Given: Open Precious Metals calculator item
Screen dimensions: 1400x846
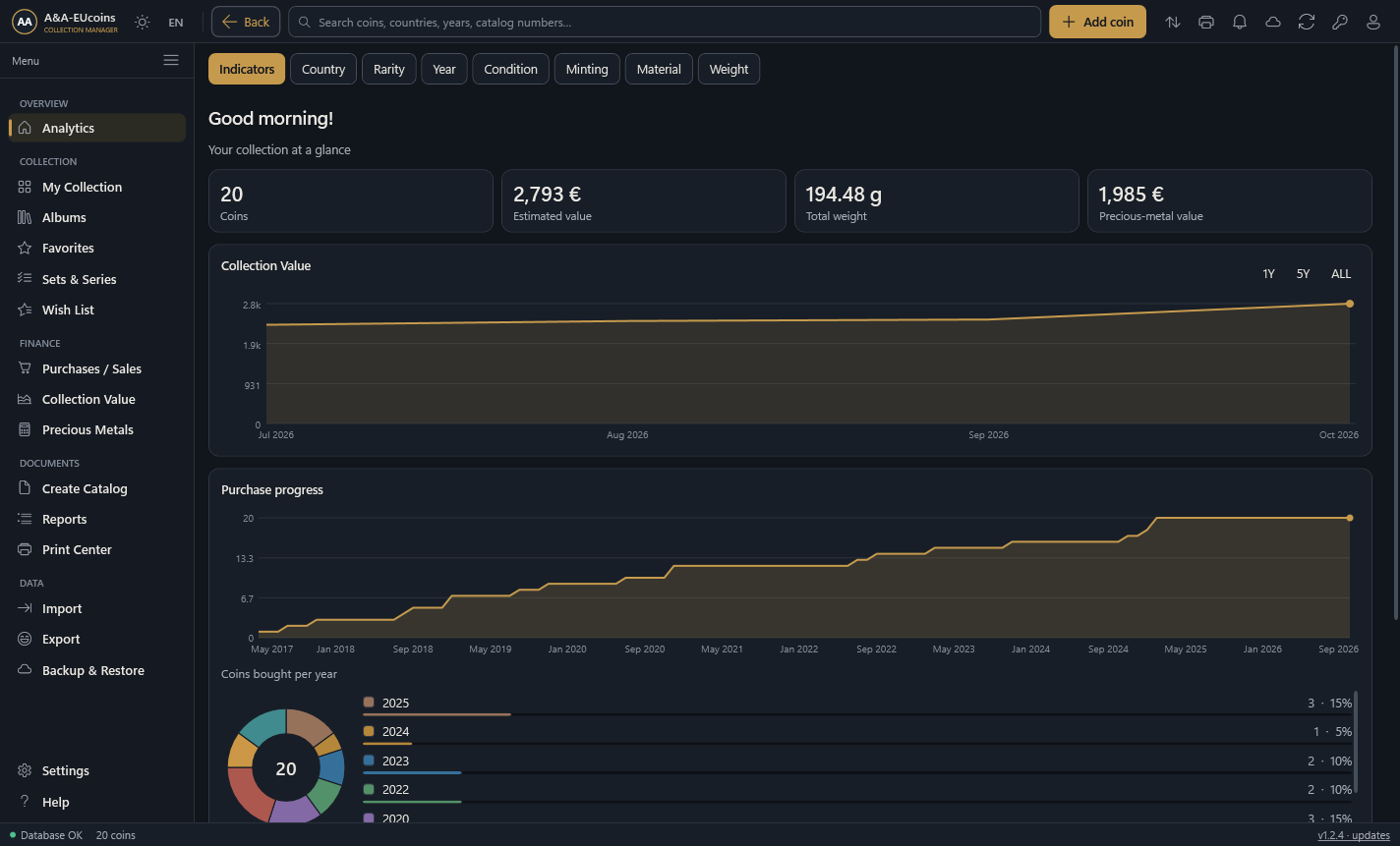Looking at the screenshot, I should [96, 429].
